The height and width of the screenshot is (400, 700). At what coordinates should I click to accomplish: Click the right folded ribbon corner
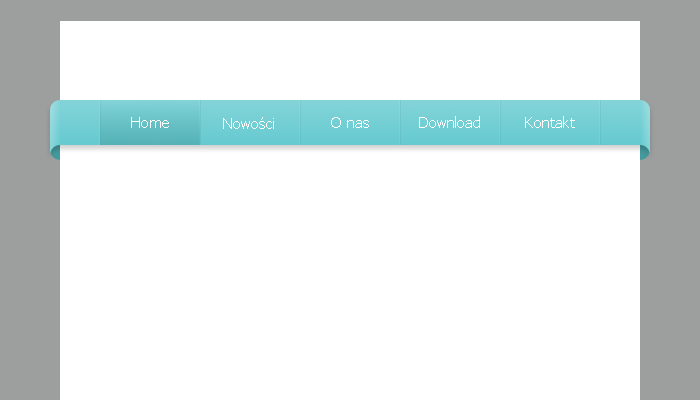644,152
